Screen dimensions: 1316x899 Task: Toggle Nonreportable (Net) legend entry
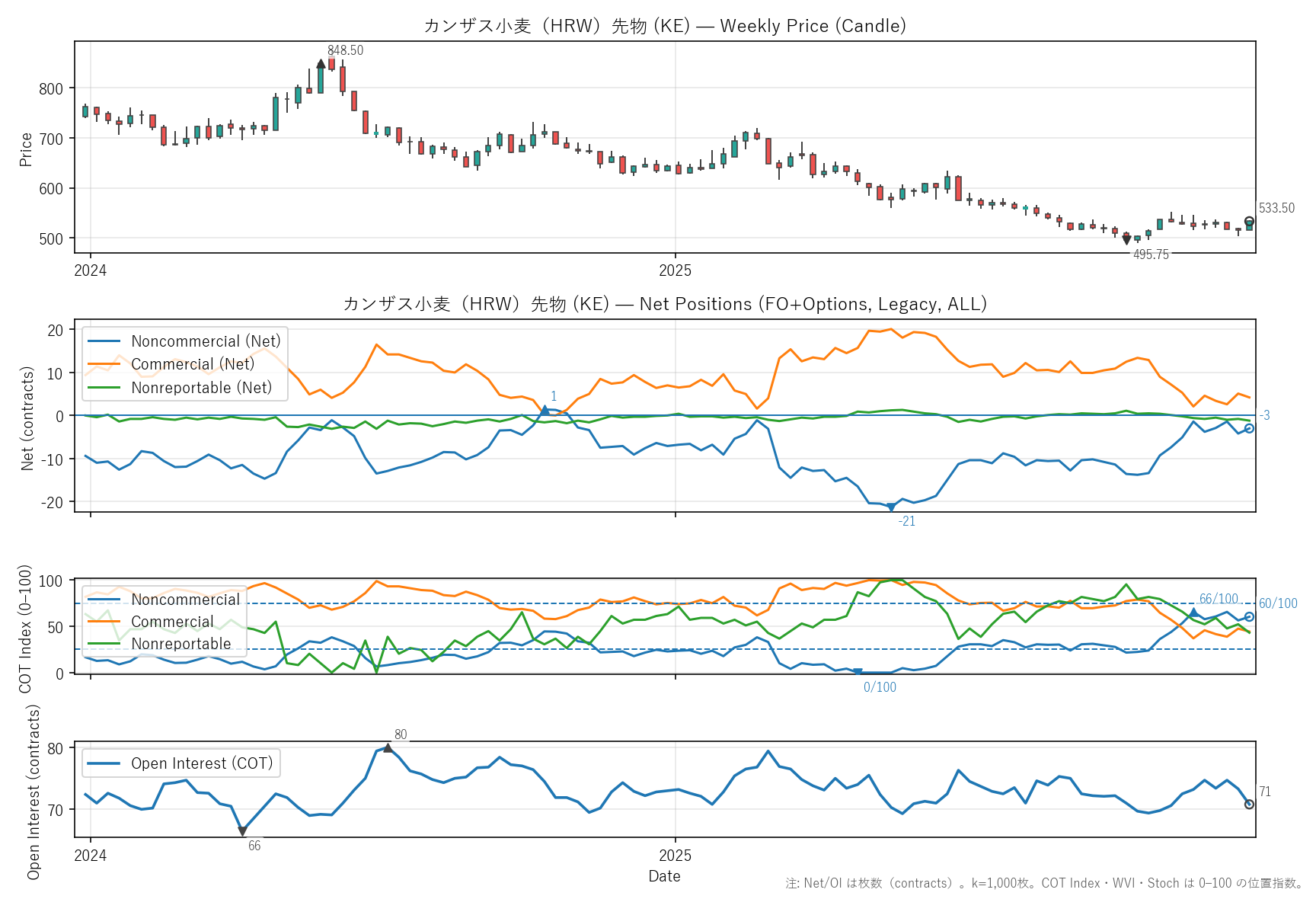[x=201, y=388]
